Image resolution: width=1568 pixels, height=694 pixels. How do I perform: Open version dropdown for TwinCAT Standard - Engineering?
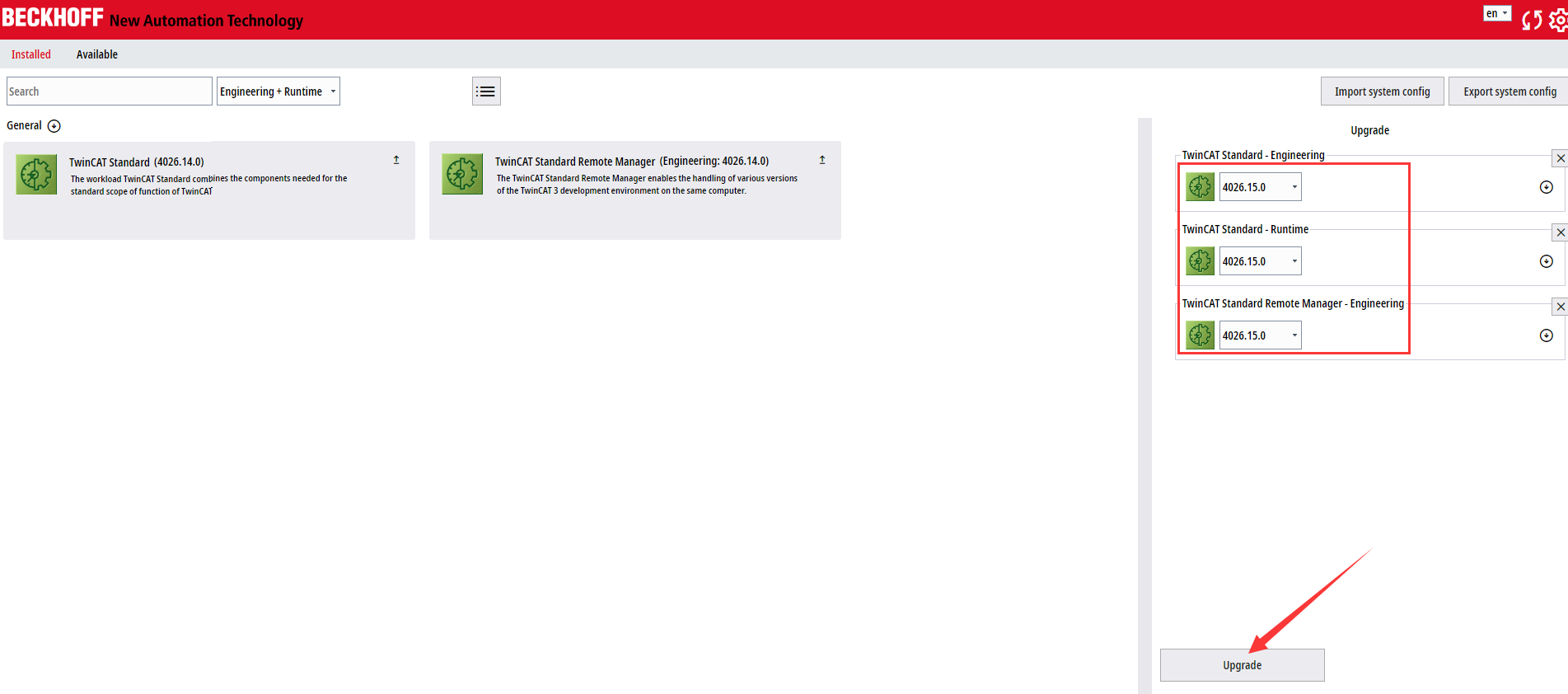(x=1261, y=187)
